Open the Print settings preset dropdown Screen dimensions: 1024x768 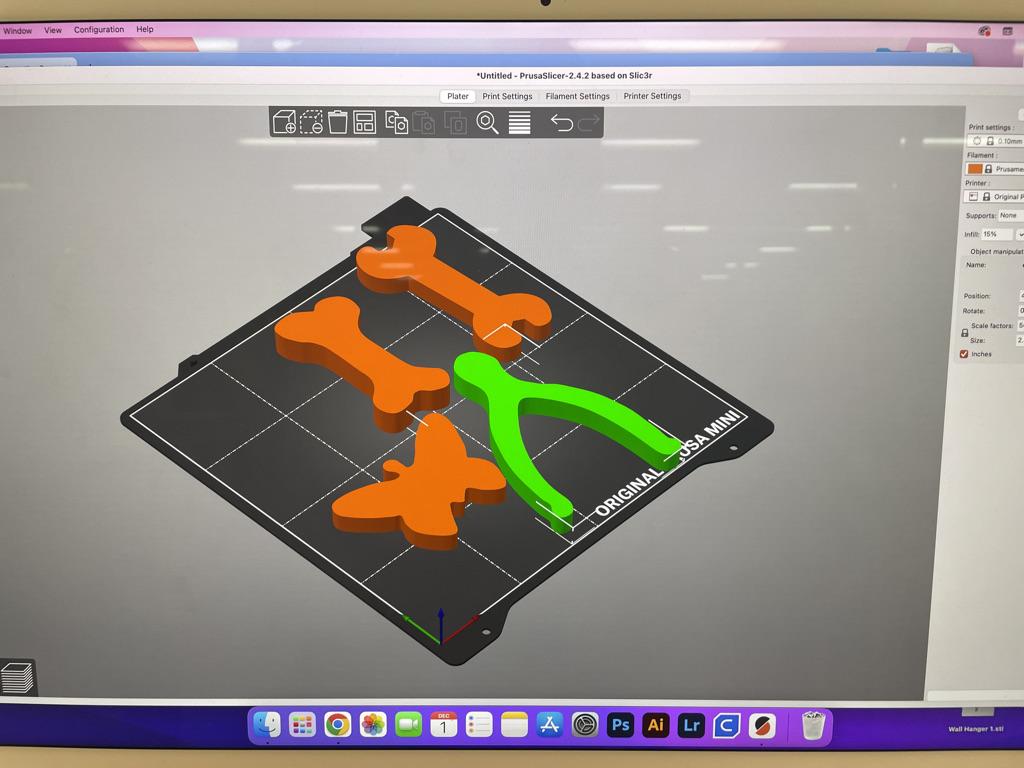(996, 141)
